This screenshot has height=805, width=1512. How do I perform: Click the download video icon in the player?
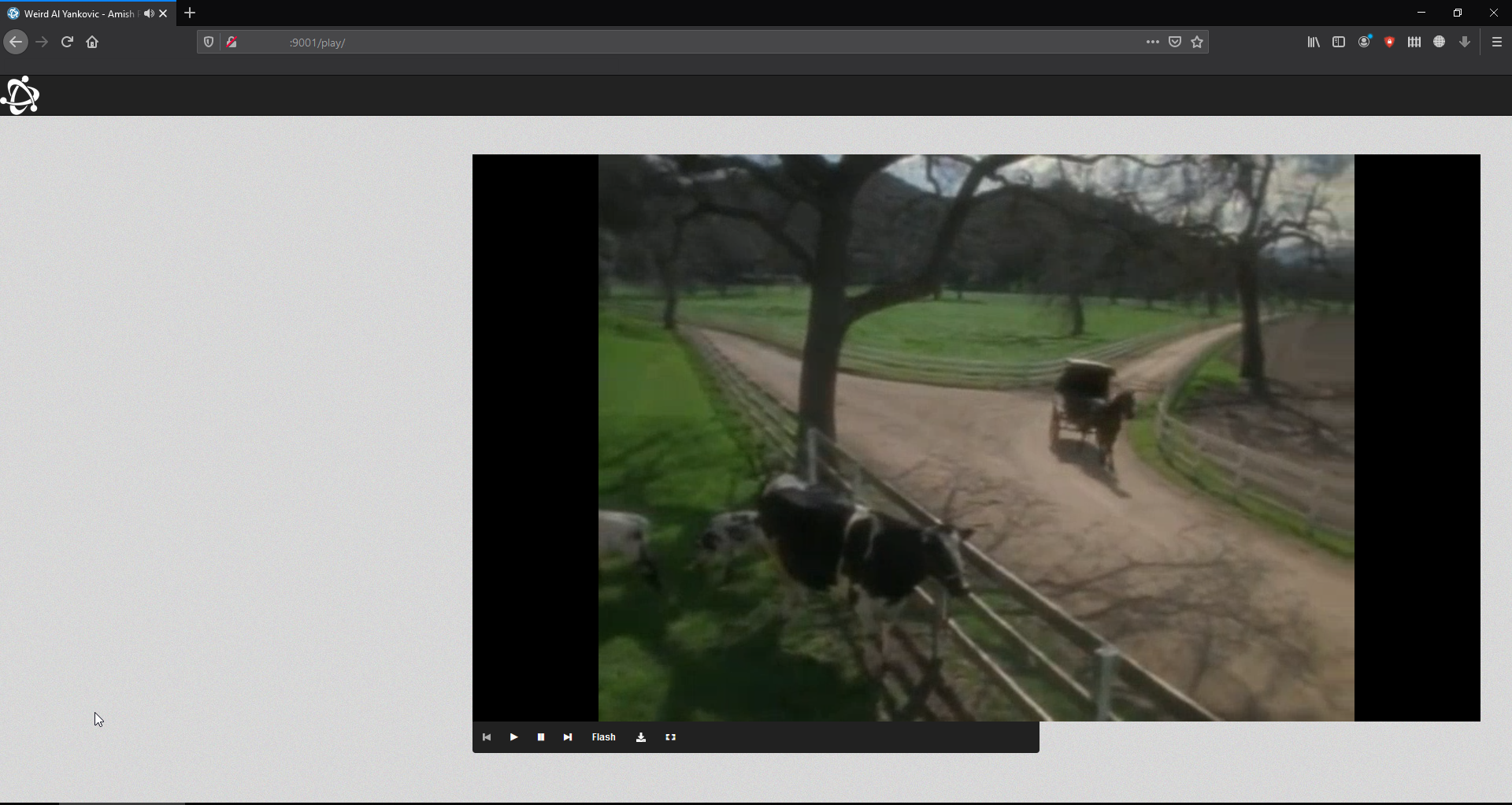coord(640,737)
